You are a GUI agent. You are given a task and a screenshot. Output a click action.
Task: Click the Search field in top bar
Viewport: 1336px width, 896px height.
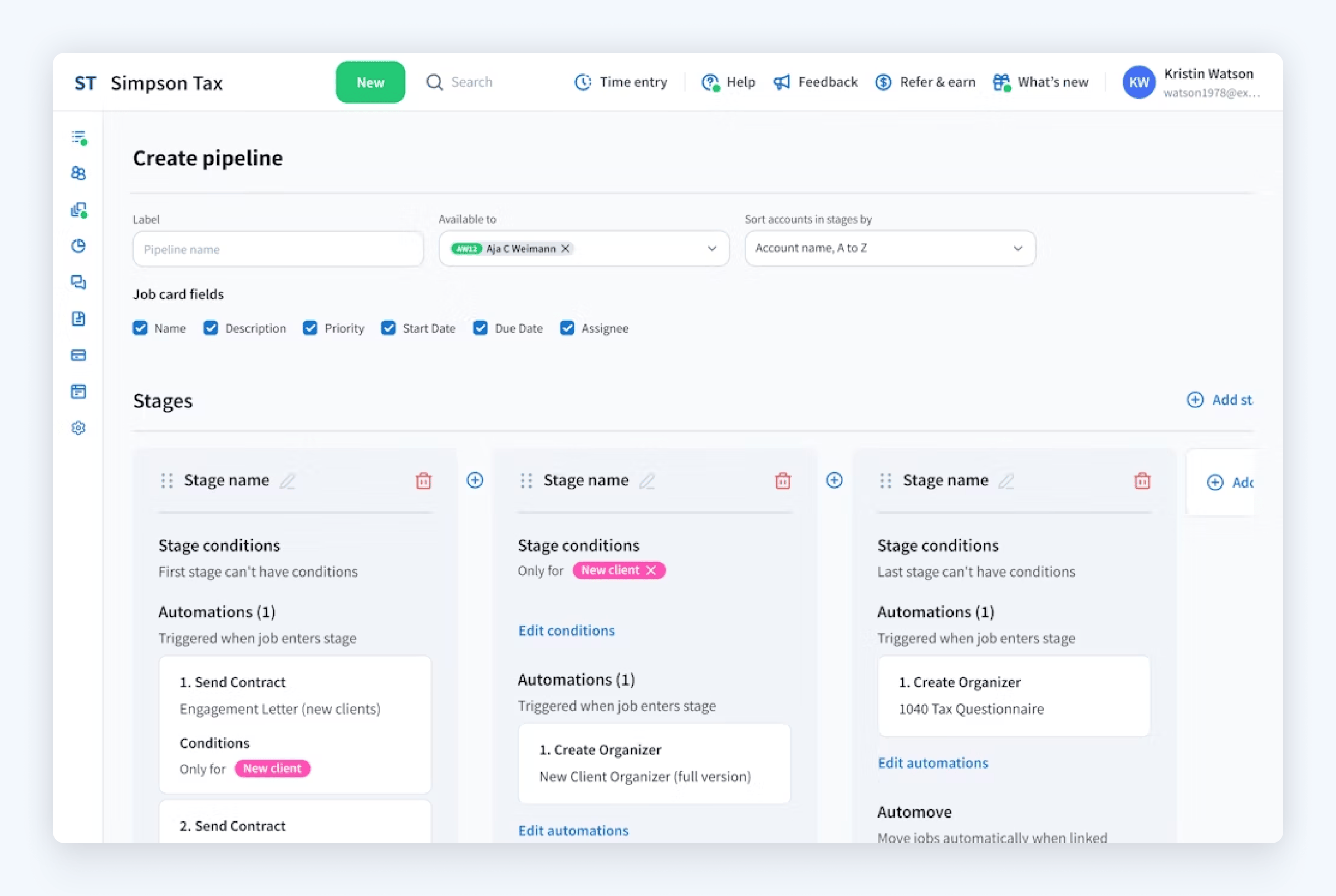471,82
